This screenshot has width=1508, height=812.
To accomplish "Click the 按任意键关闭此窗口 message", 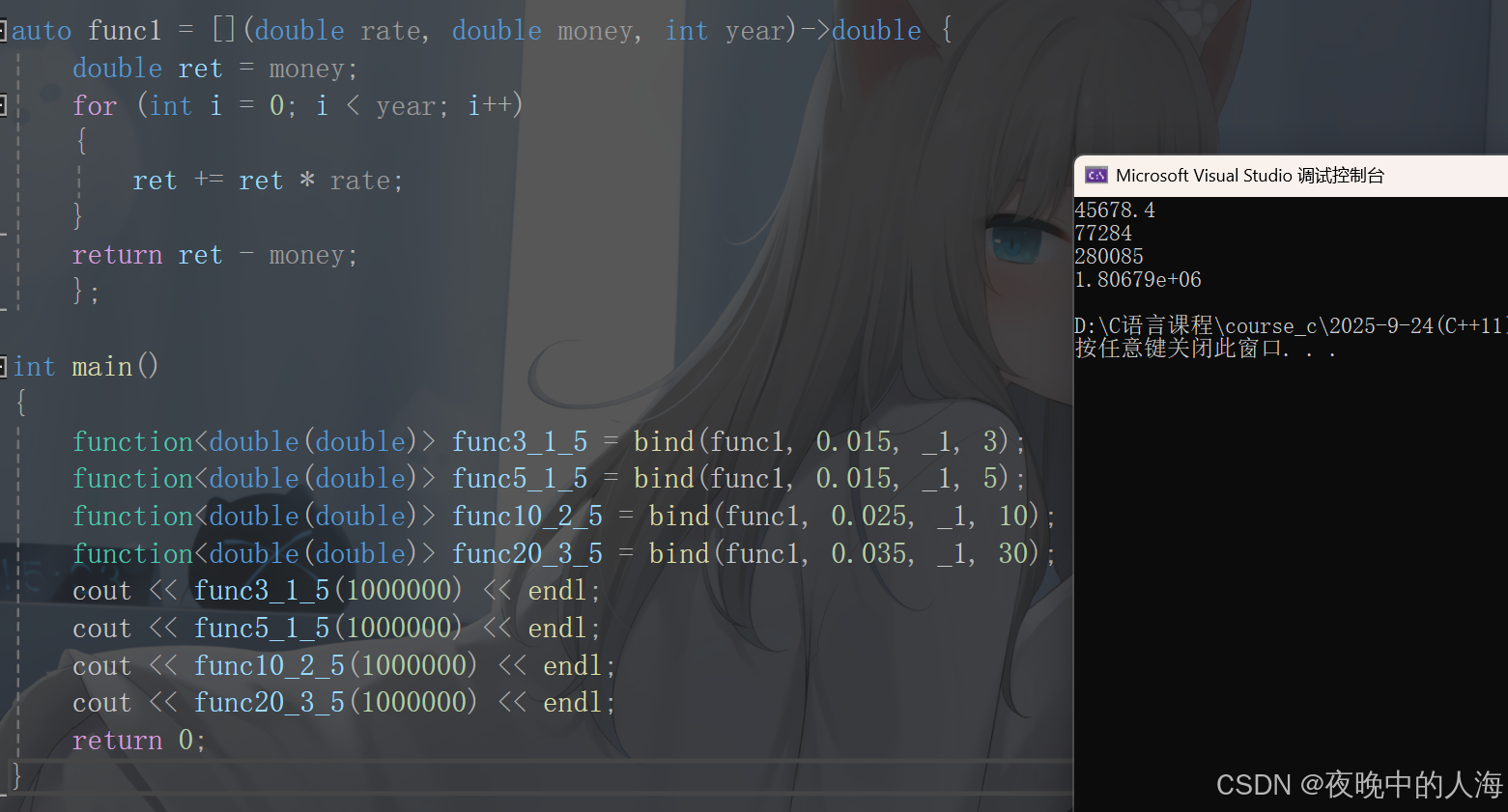I will click(1206, 349).
